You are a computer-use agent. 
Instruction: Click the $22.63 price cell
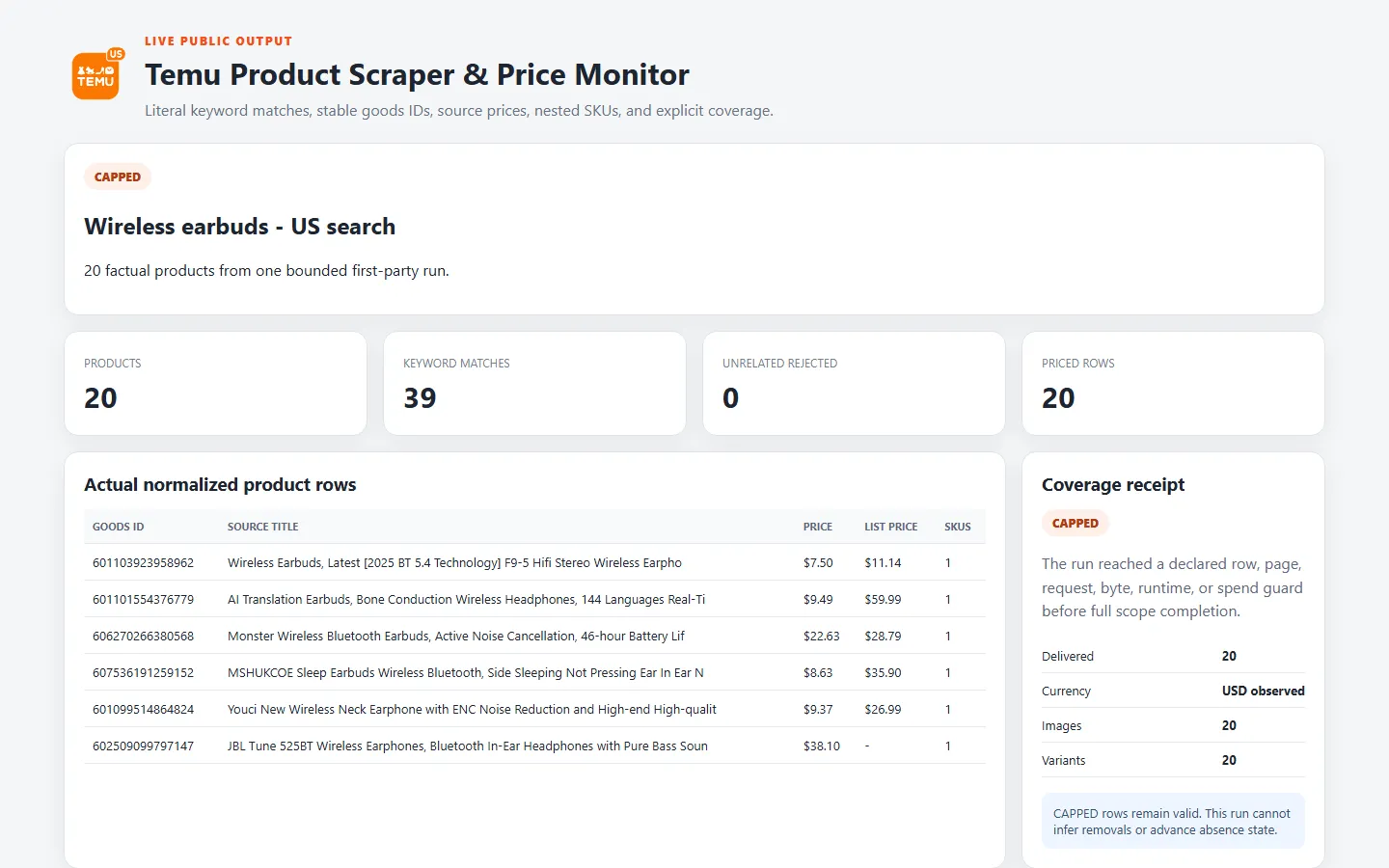point(822,636)
